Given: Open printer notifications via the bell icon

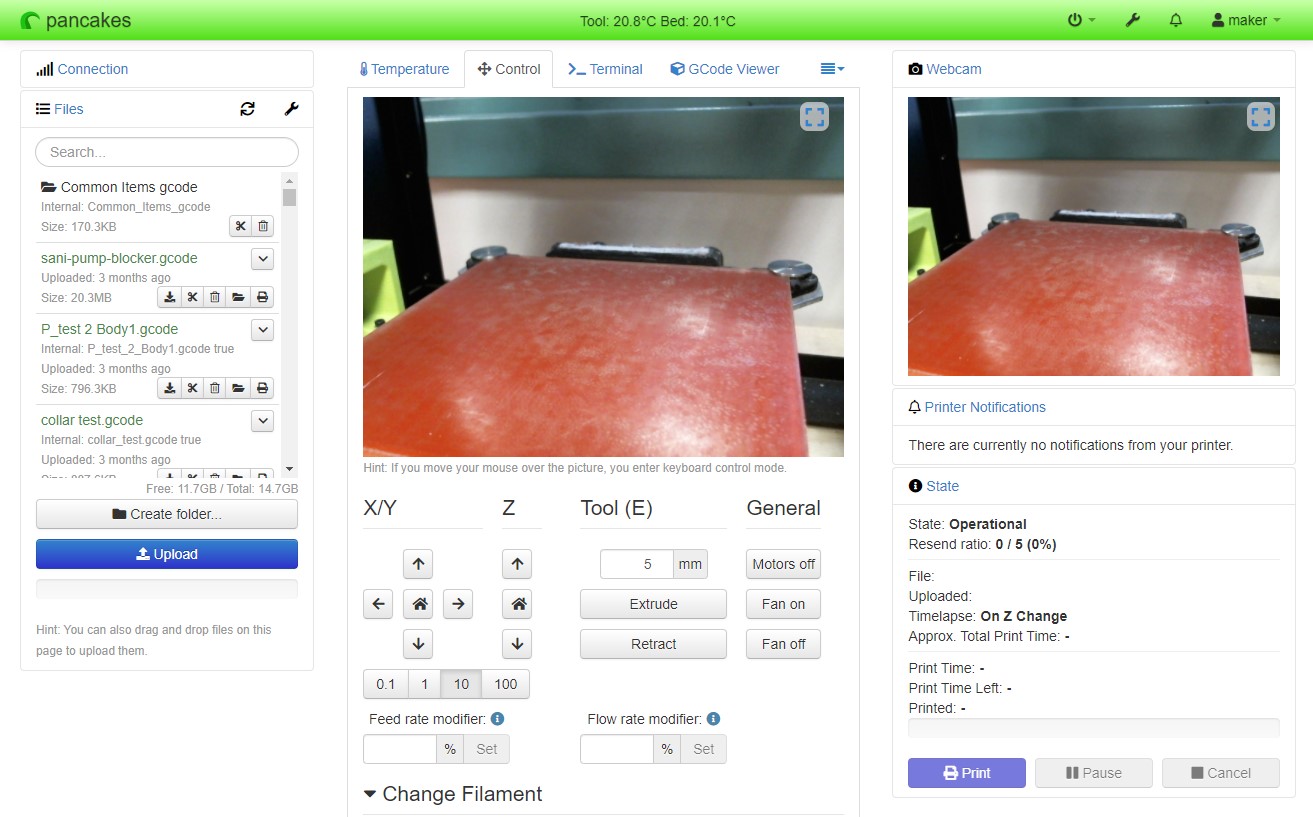Looking at the screenshot, I should click(x=1175, y=19).
